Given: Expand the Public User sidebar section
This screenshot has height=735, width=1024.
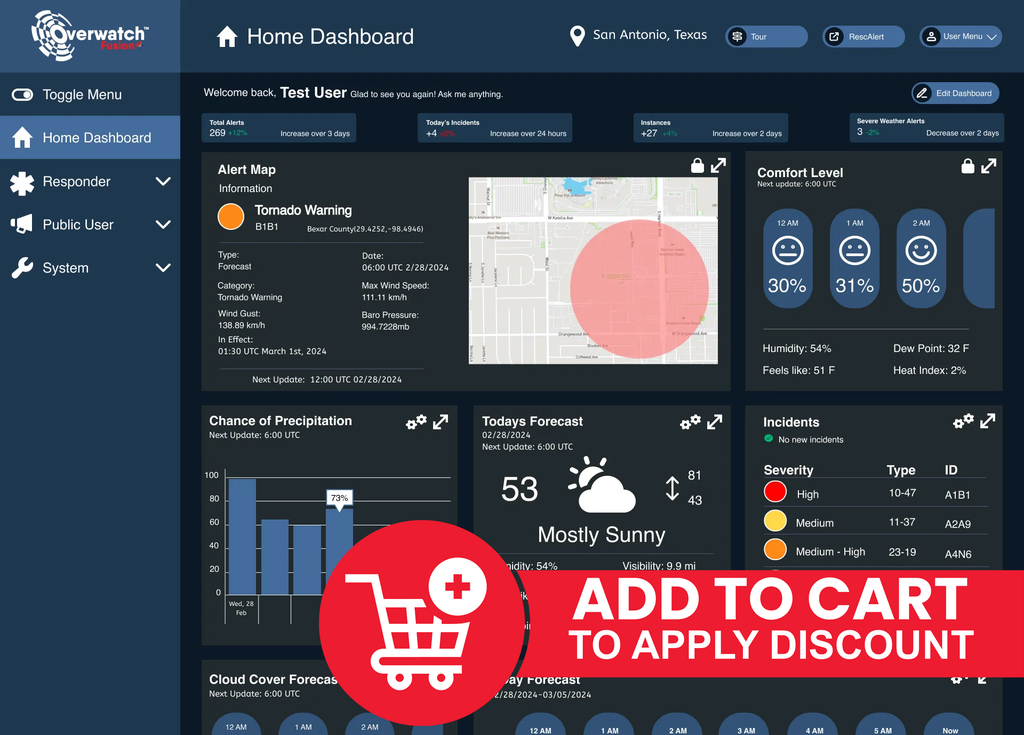Looking at the screenshot, I should pos(163,225).
